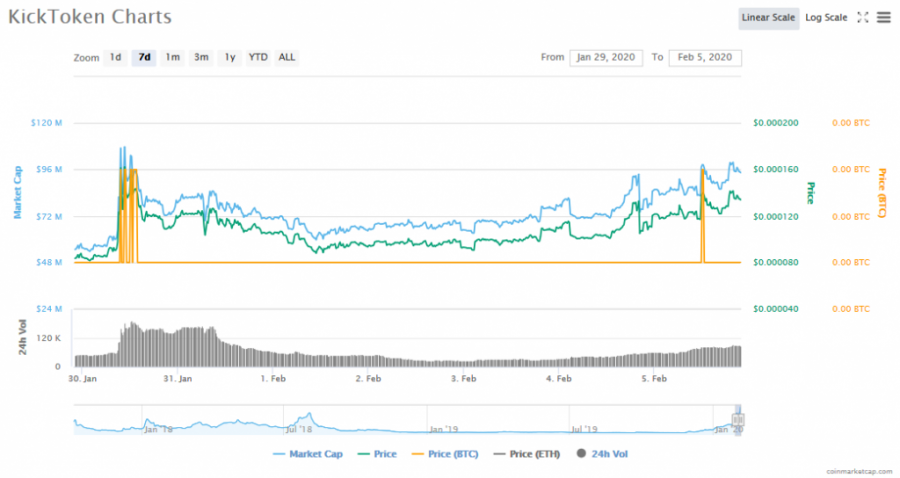Click the $0.000120 price axis label

(775, 217)
